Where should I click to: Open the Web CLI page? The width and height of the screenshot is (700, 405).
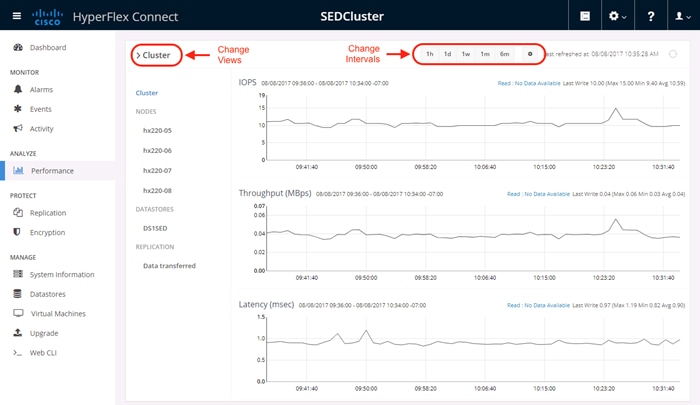click(43, 353)
